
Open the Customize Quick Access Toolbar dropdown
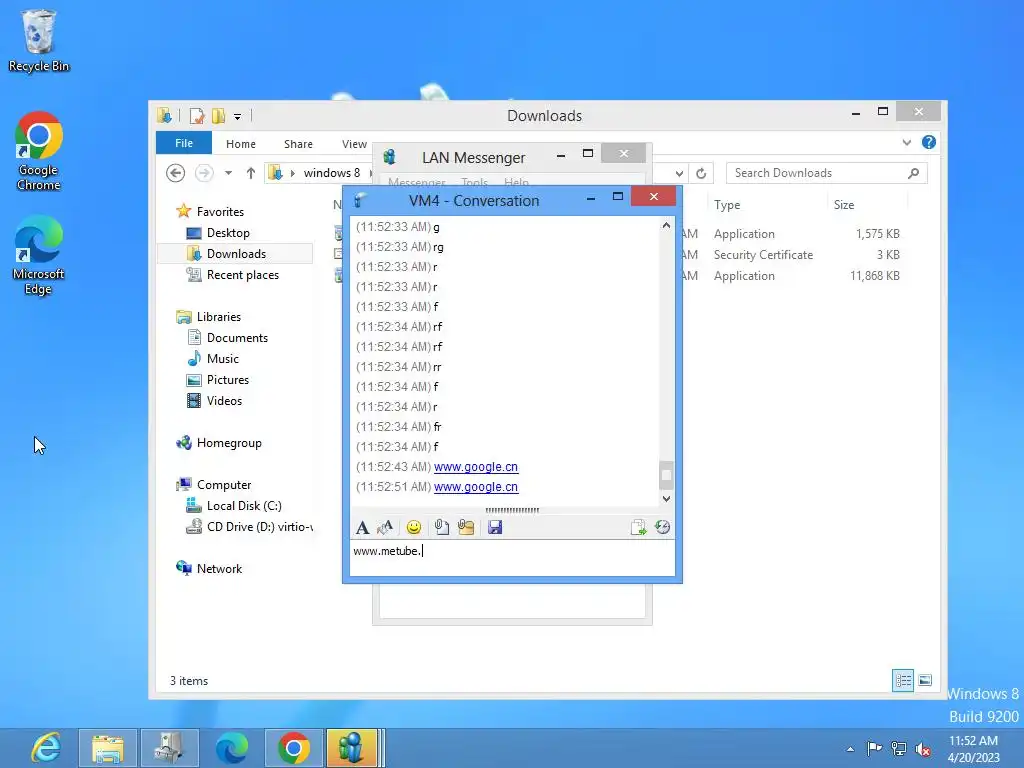238,117
